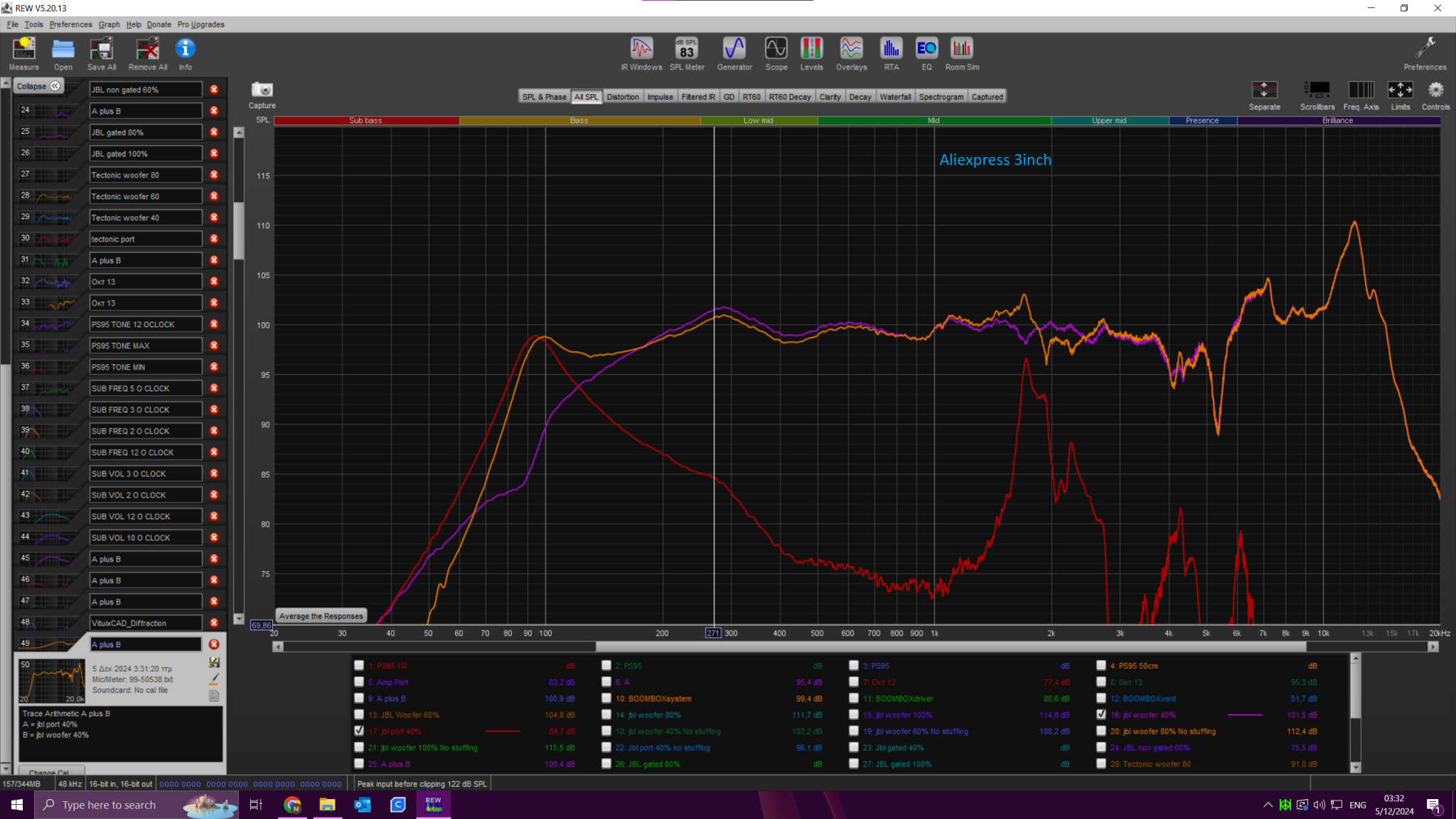Open IR Windows tool
This screenshot has width=1456, height=819.
tap(641, 54)
